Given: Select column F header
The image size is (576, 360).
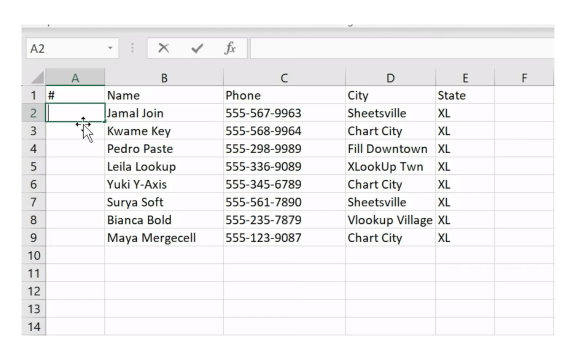Looking at the screenshot, I should coord(524,78).
